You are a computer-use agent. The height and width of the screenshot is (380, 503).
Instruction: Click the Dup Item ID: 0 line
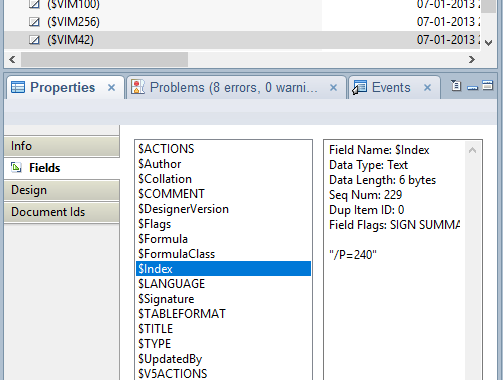366,210
